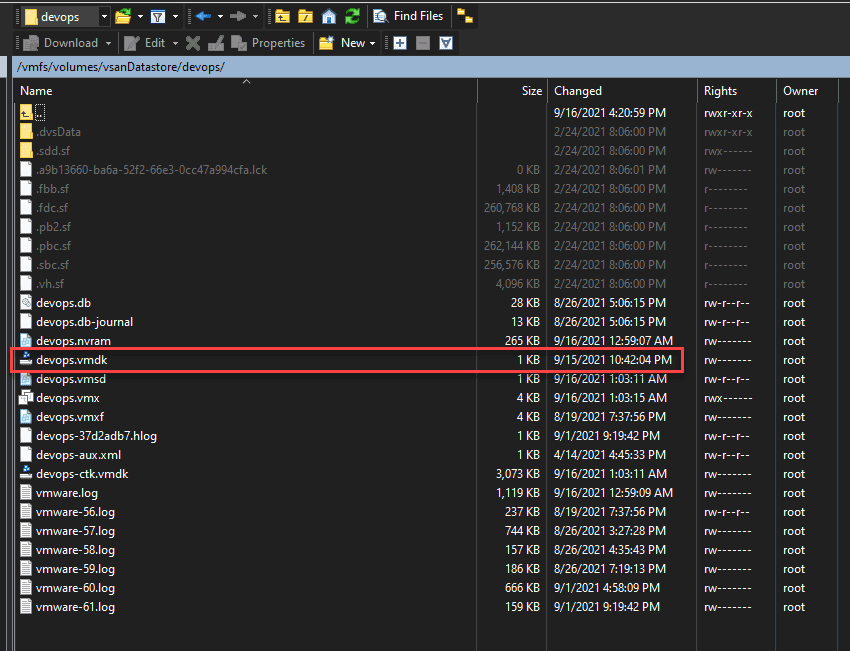Image resolution: width=850 pixels, height=651 pixels.
Task: Go back with the blue arrow
Action: pyautogui.click(x=203, y=16)
